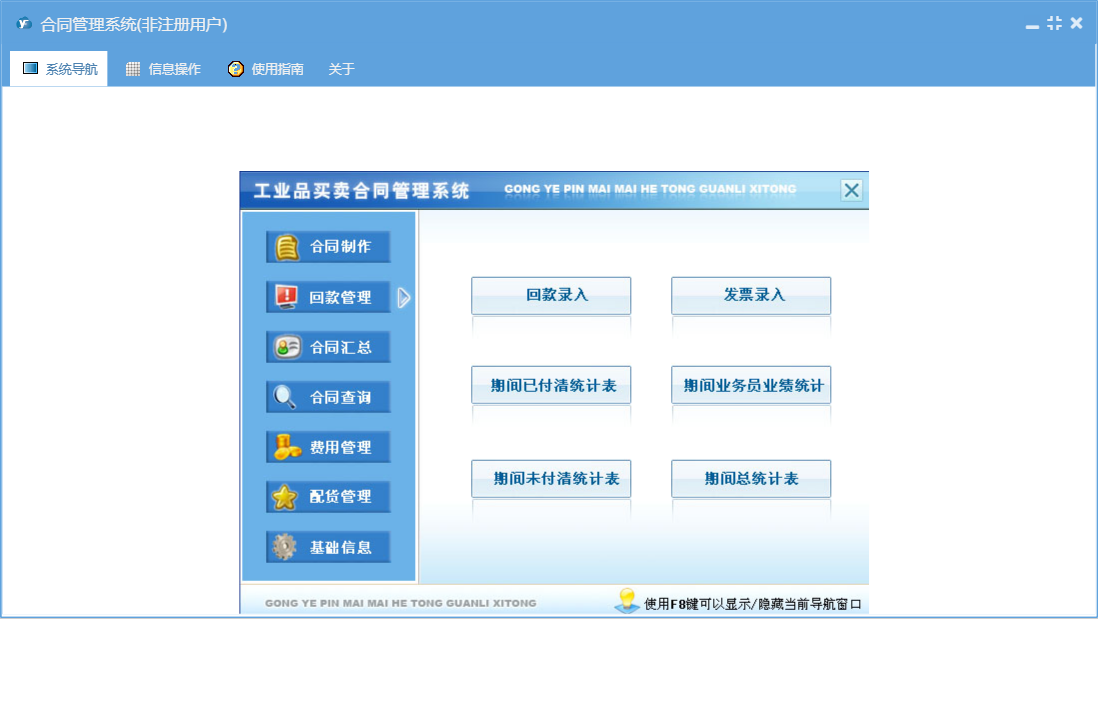The width and height of the screenshot is (1098, 728).
Task: Click the question mark icon on 使用指南
Action: coord(236,69)
